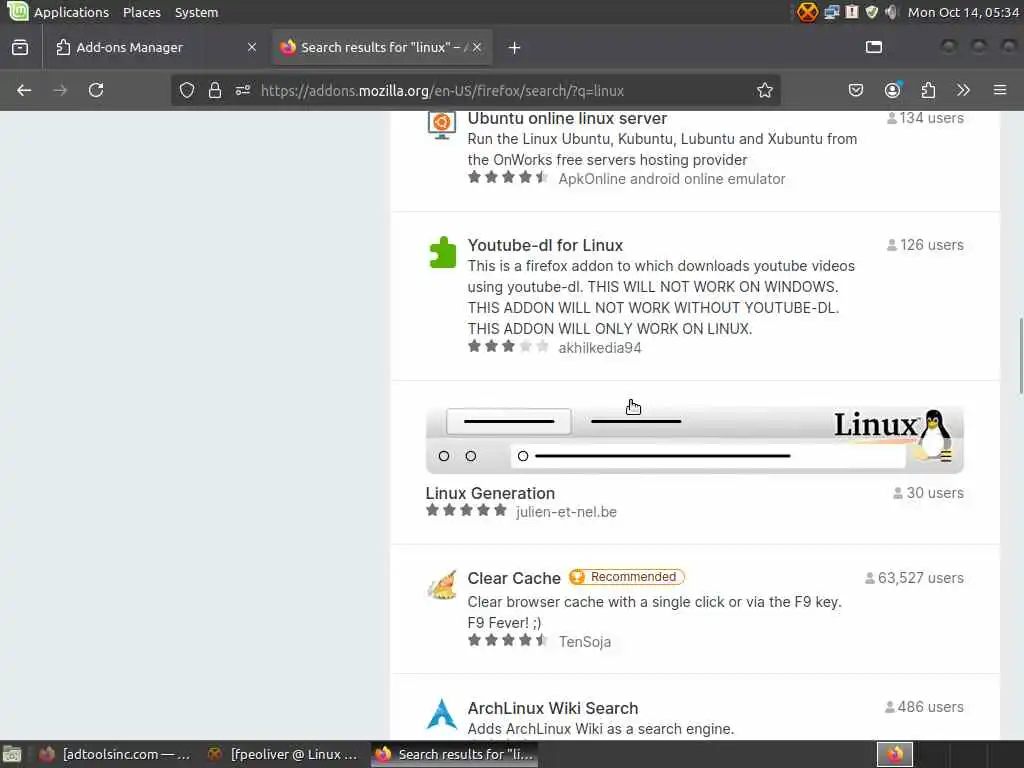
Task: Switch to fpeoliver @ Linux taskbar window
Action: click(283, 754)
